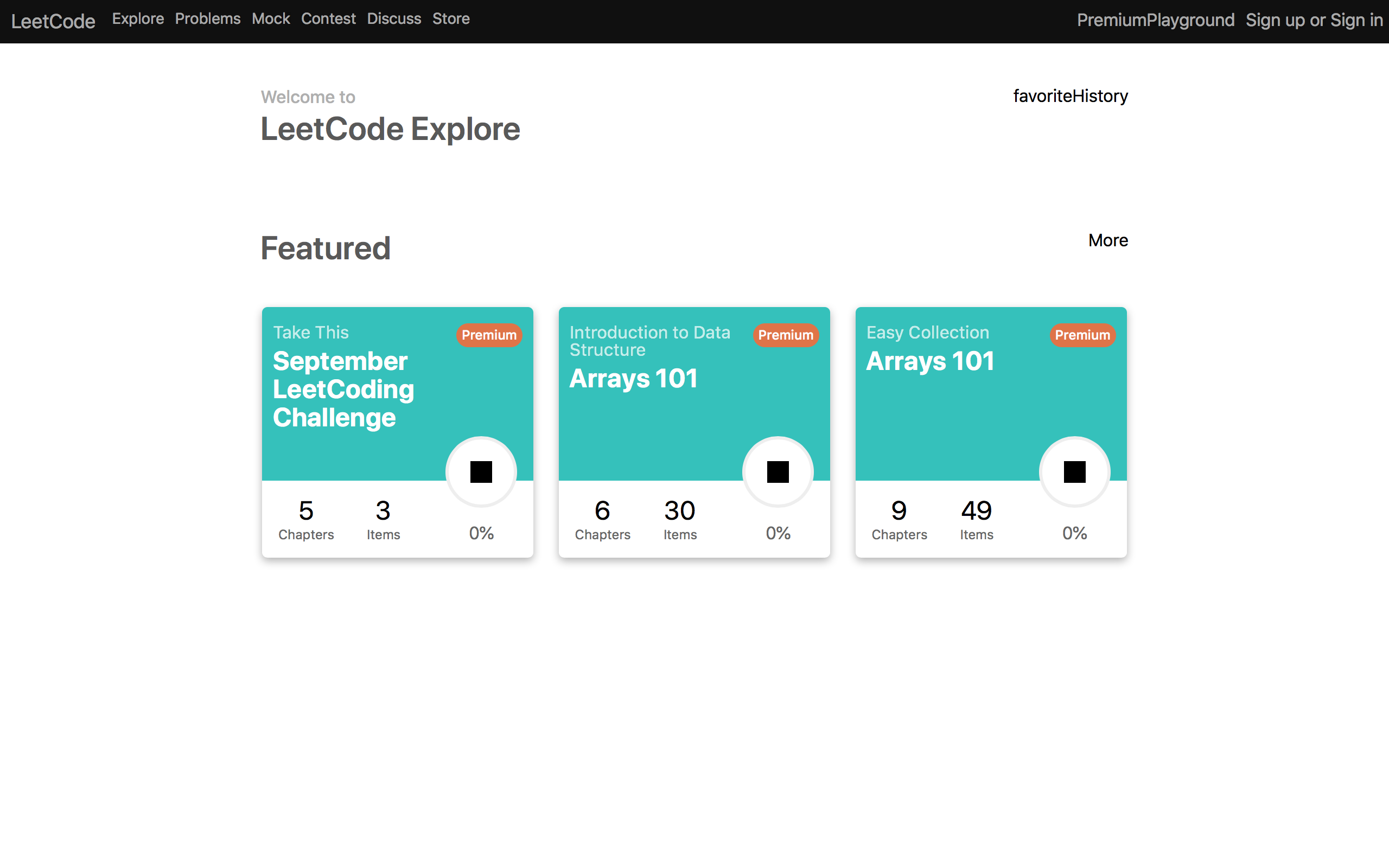Click the 49 Items stat
Image resolution: width=1389 pixels, height=868 pixels.
click(977, 520)
